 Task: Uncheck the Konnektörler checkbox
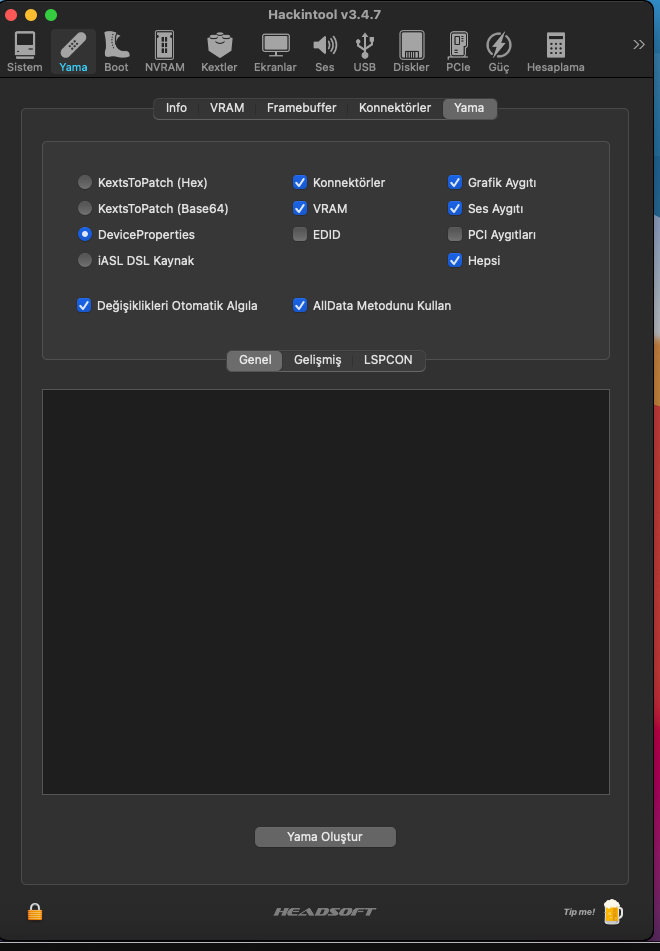pos(300,183)
